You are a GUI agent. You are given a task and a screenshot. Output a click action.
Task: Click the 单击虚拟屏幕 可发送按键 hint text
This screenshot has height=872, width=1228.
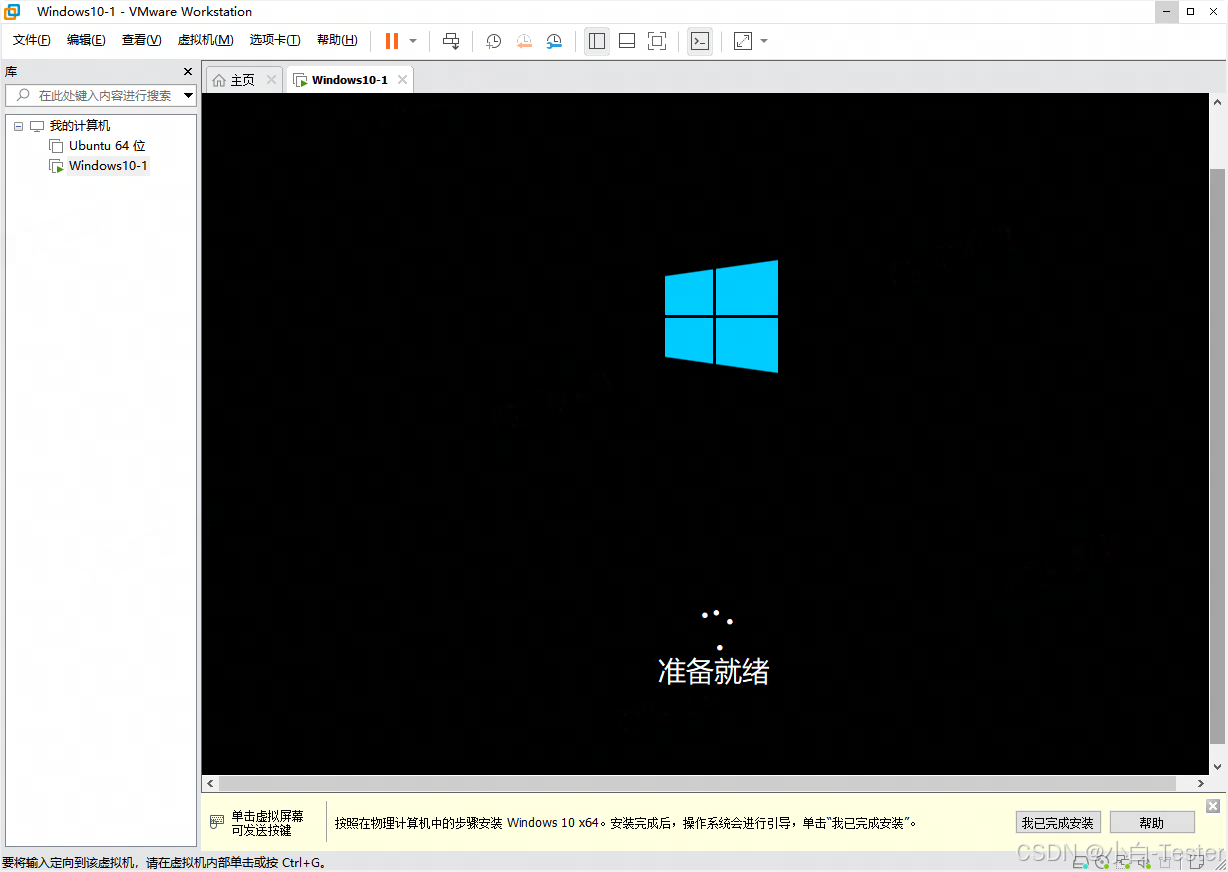267,823
